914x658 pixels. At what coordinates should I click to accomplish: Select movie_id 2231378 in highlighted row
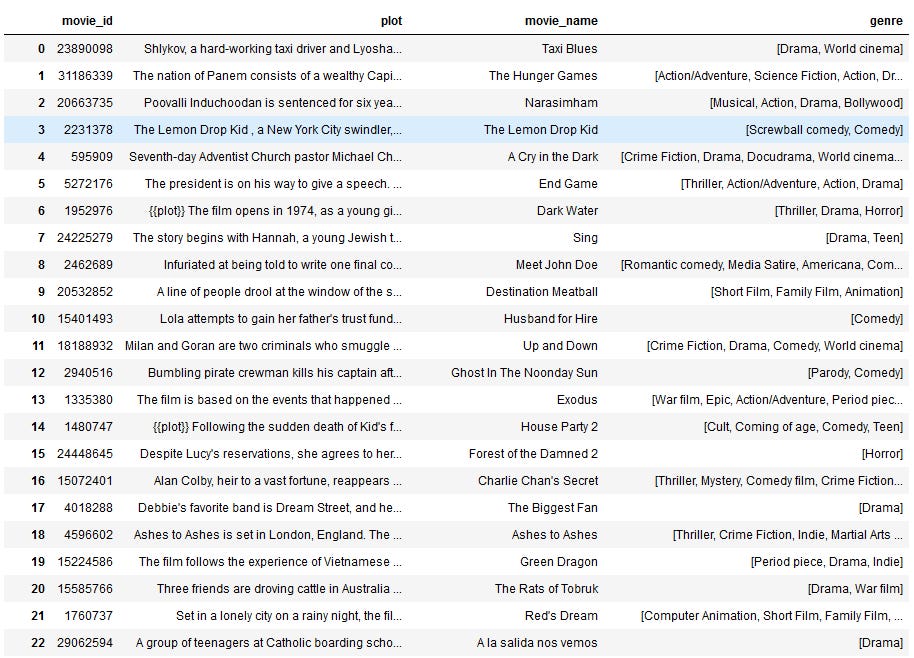tap(88, 130)
